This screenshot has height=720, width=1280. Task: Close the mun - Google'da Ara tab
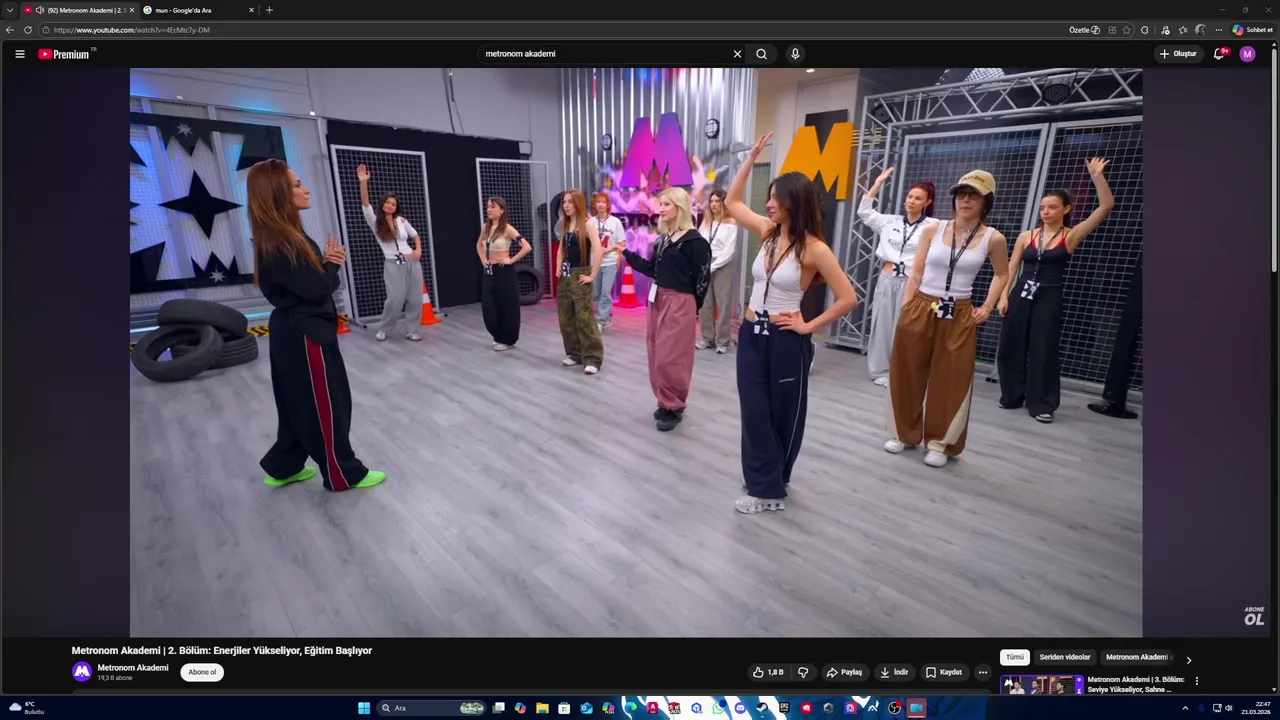pos(251,10)
